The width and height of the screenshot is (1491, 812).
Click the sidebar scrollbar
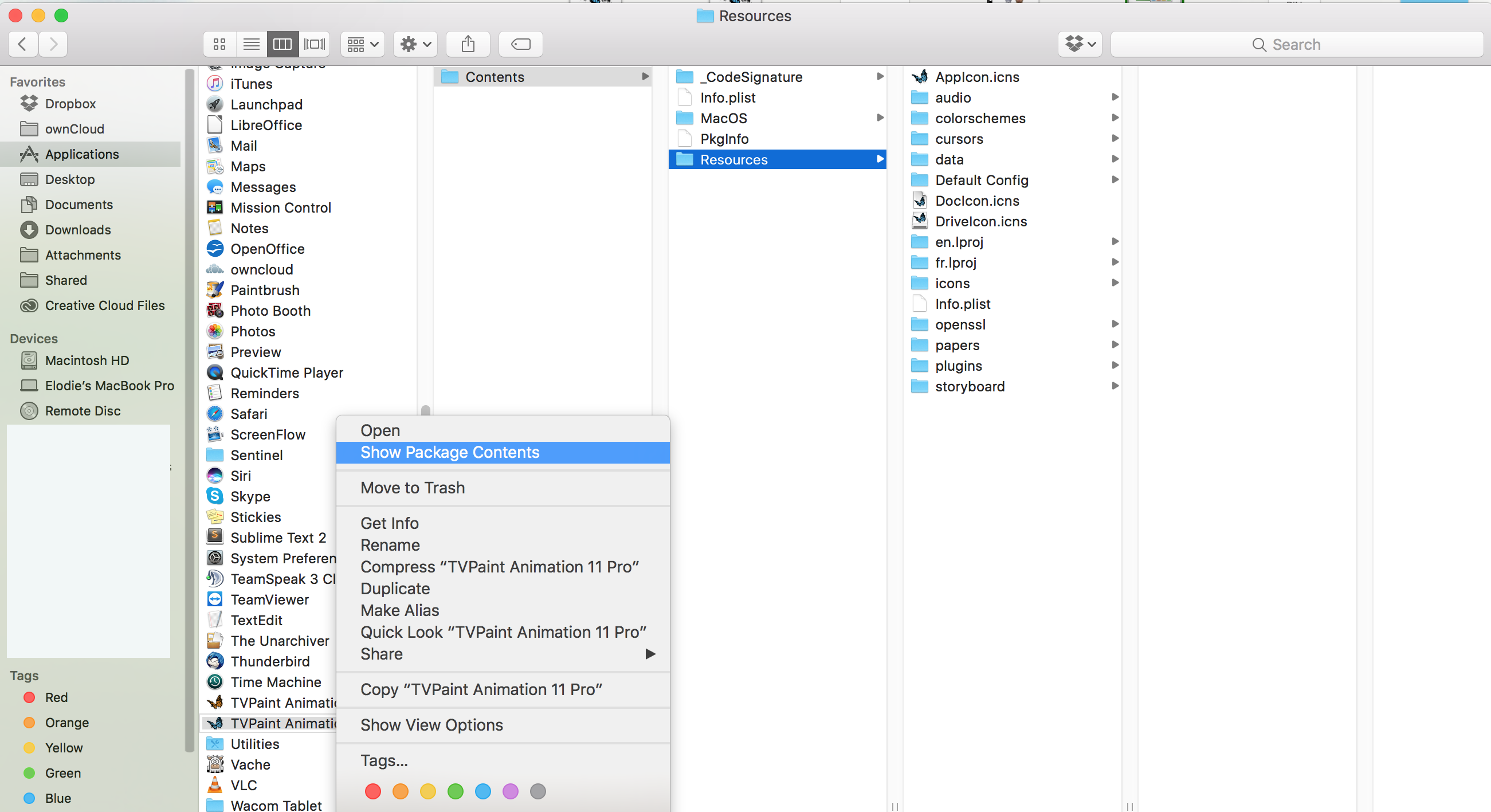189,410
